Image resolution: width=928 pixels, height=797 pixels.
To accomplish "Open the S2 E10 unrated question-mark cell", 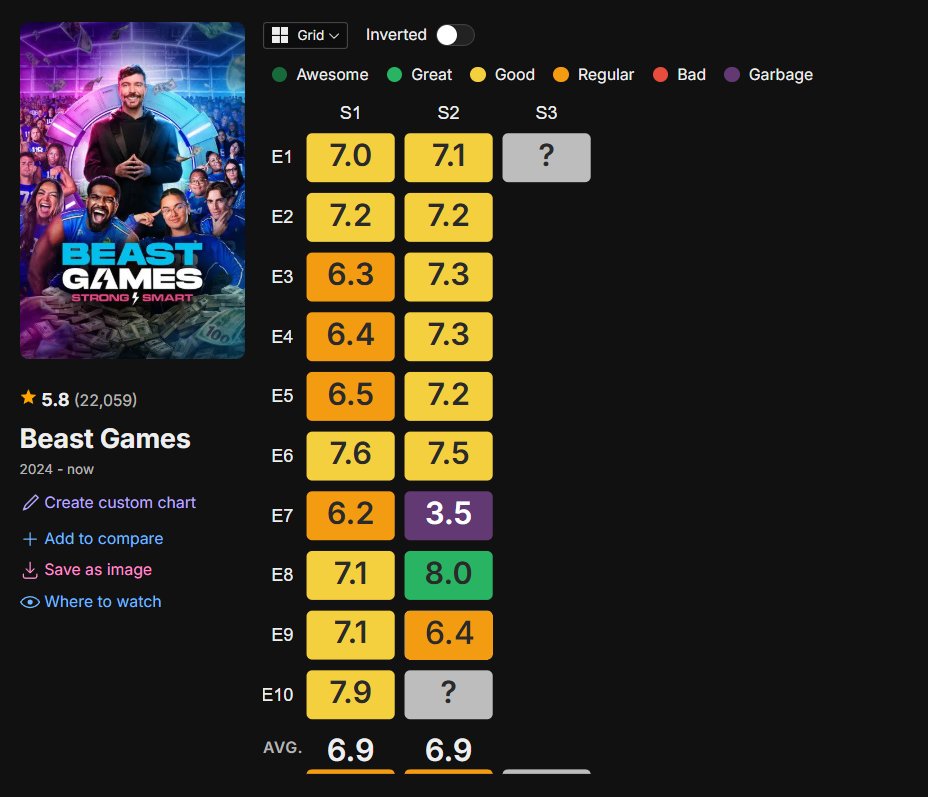I will (448, 695).
